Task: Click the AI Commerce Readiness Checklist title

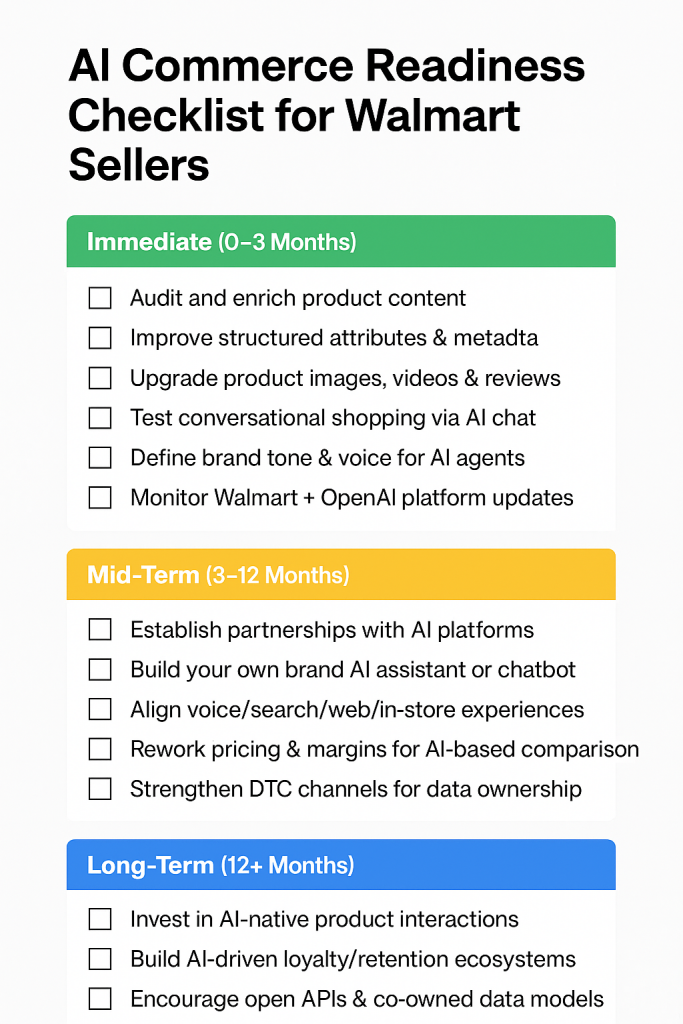Action: 326,117
